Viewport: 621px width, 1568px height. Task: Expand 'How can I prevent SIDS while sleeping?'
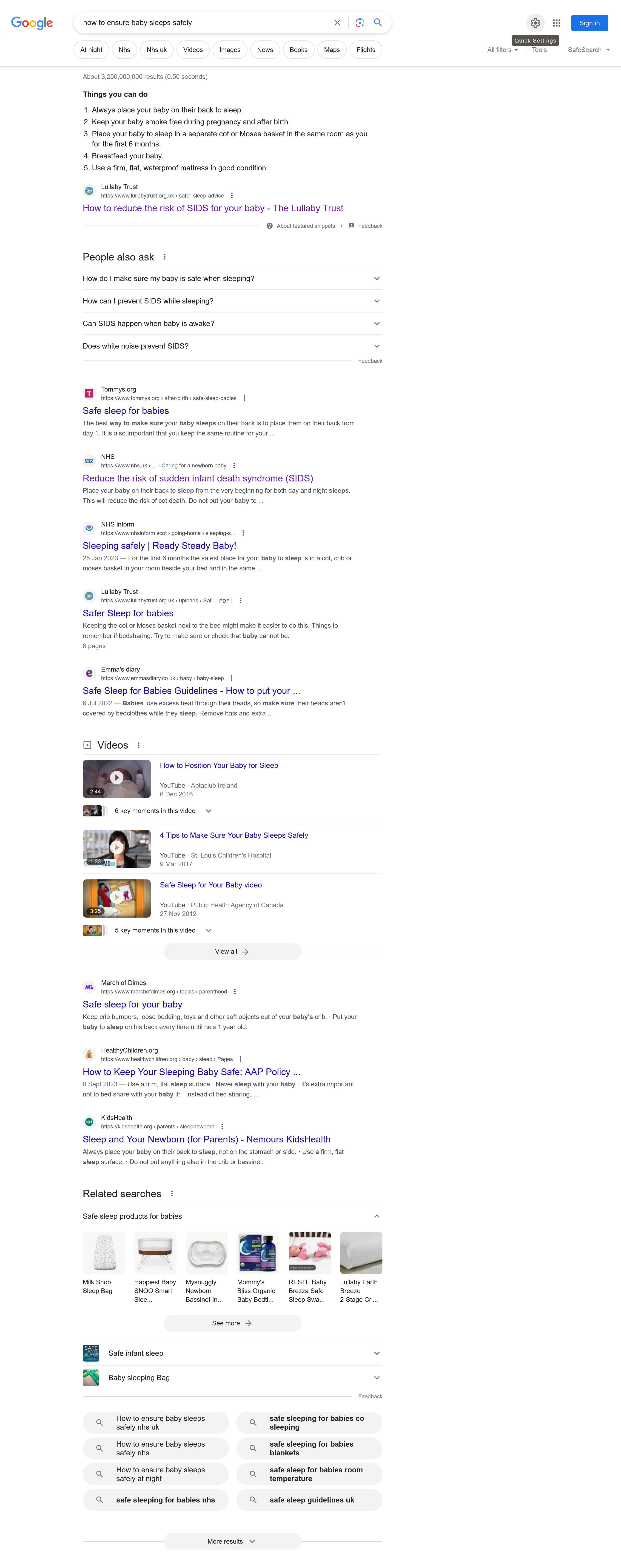click(376, 301)
